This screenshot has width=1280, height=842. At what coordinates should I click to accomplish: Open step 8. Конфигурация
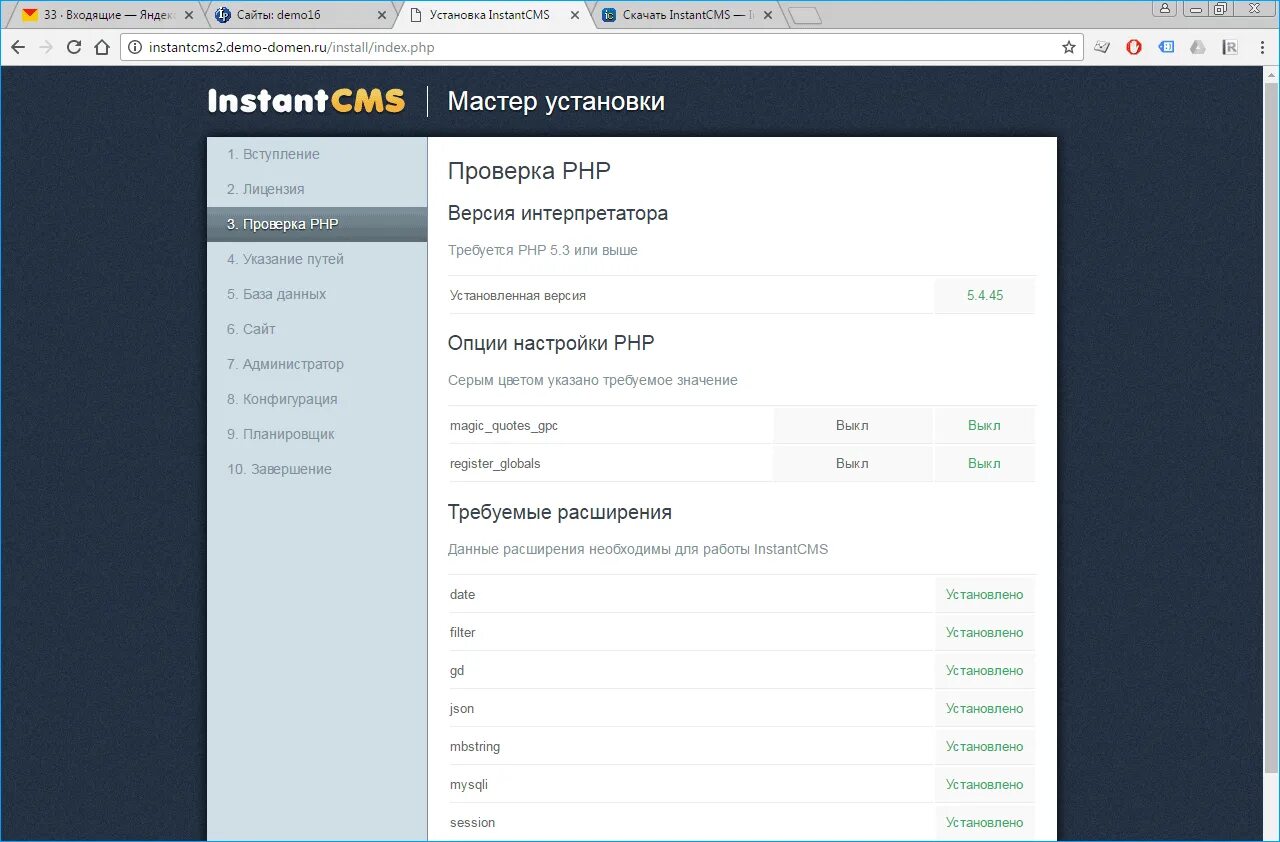(317, 399)
